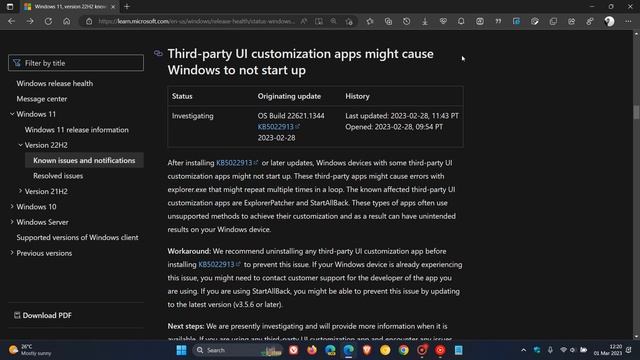Reload the current page
The image size is (640, 360).
tap(48, 21)
